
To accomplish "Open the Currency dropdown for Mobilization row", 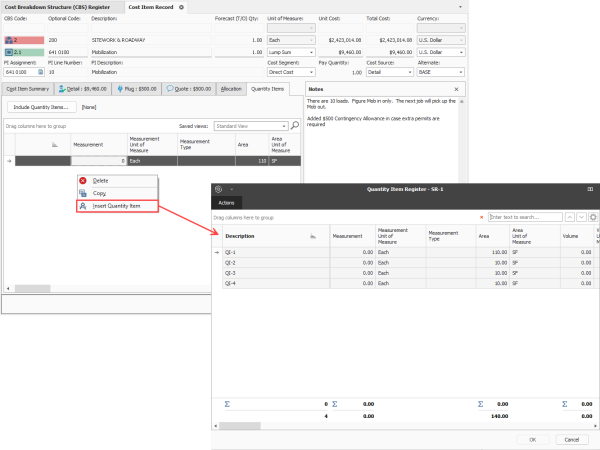I will (462, 53).
